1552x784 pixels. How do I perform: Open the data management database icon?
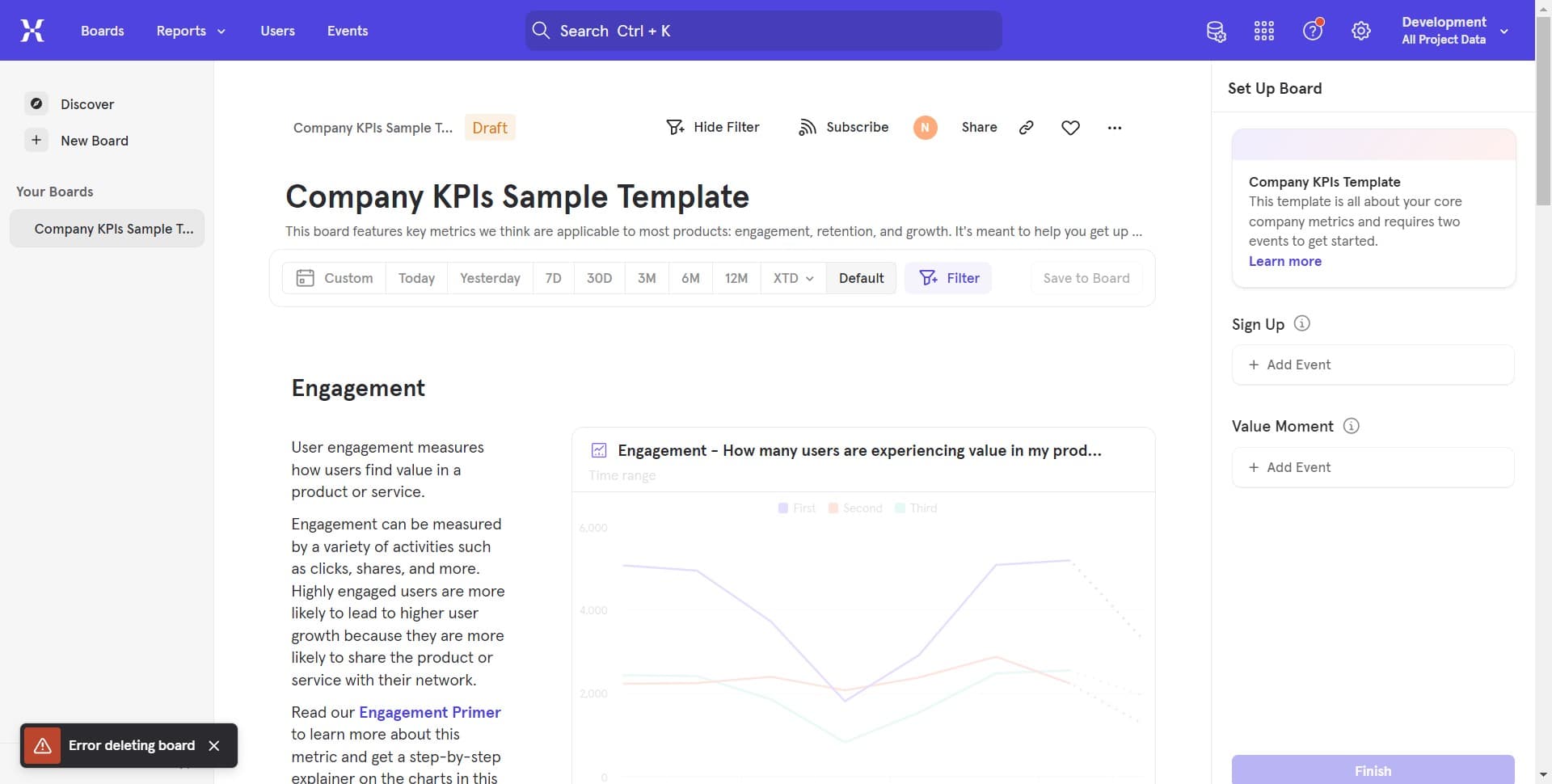pyautogui.click(x=1216, y=32)
